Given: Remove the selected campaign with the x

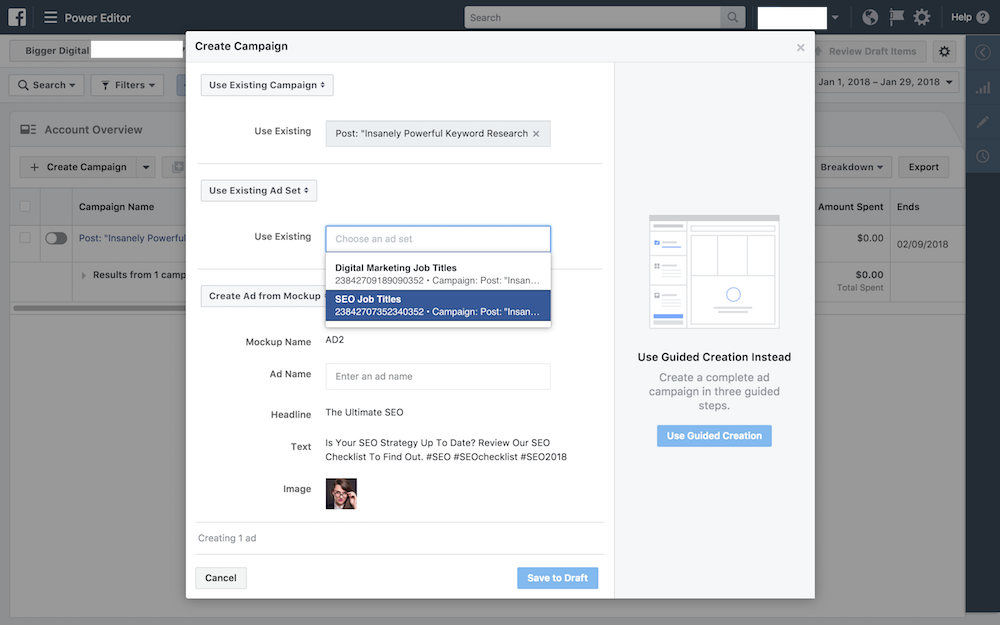Looking at the screenshot, I should pyautogui.click(x=536, y=133).
